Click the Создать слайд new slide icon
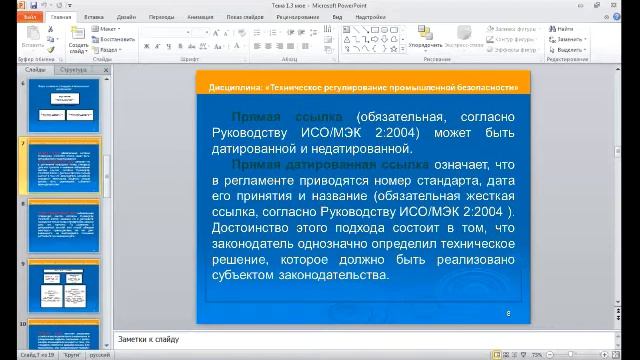Screen dimensions: 640x360 tap(78, 33)
